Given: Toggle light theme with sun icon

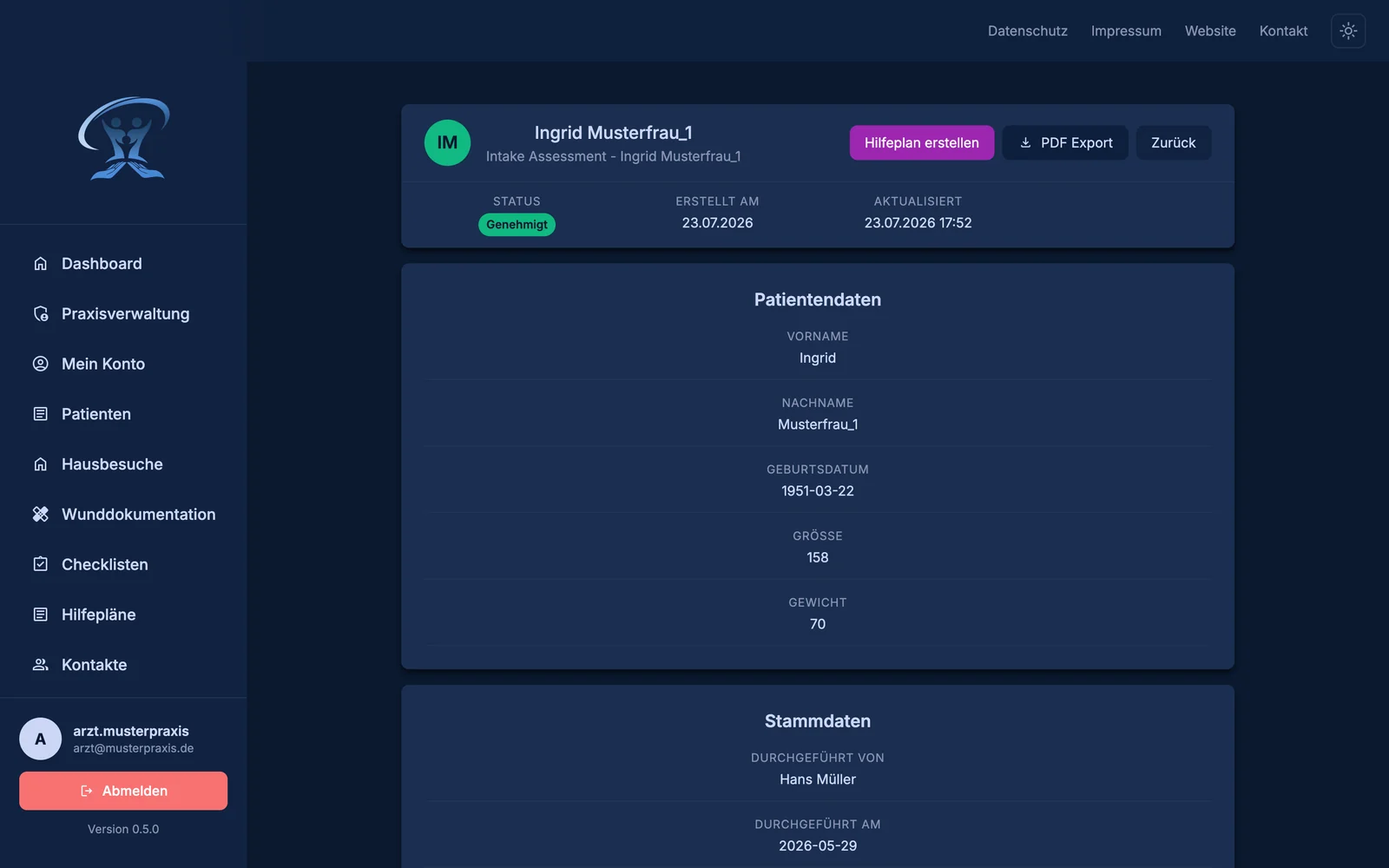Looking at the screenshot, I should 1348,30.
